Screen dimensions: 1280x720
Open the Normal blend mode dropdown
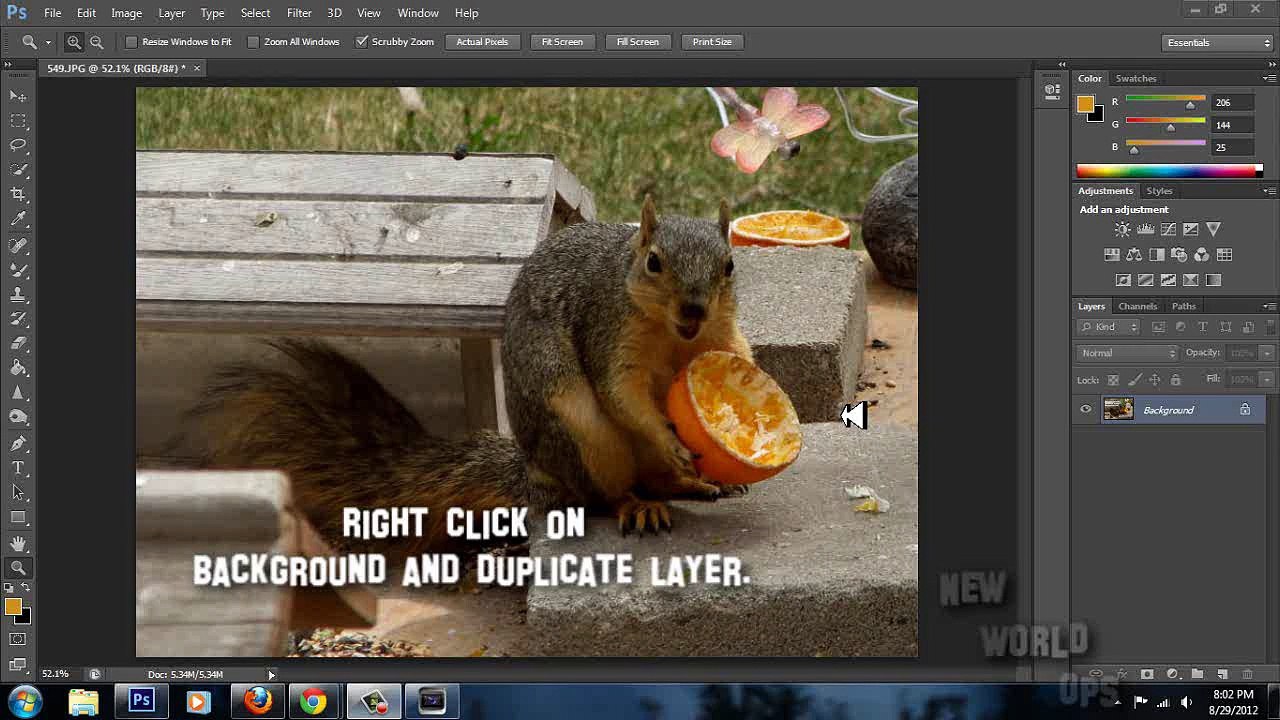tap(1128, 353)
